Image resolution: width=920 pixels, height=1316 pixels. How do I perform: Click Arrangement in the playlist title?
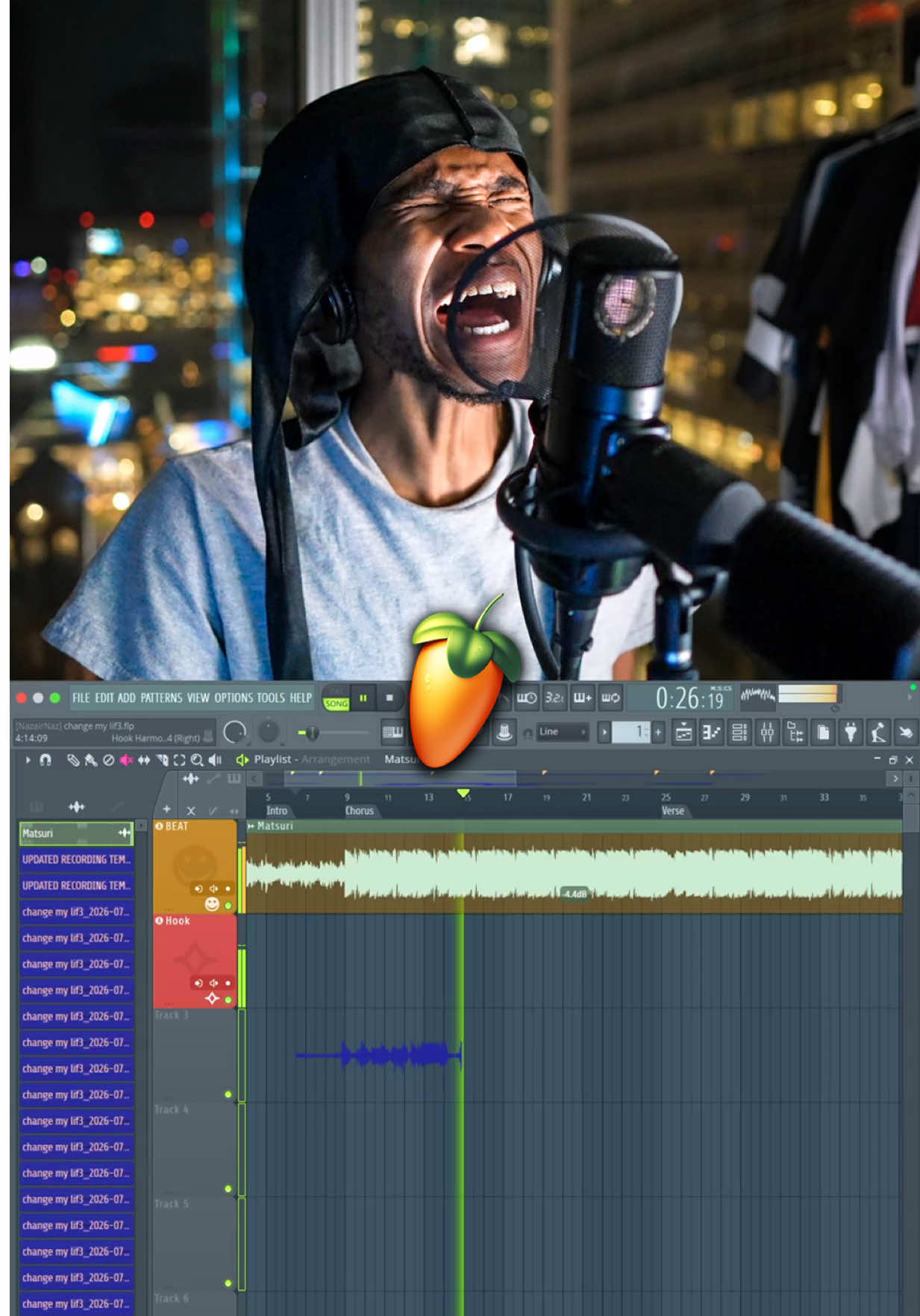336,759
